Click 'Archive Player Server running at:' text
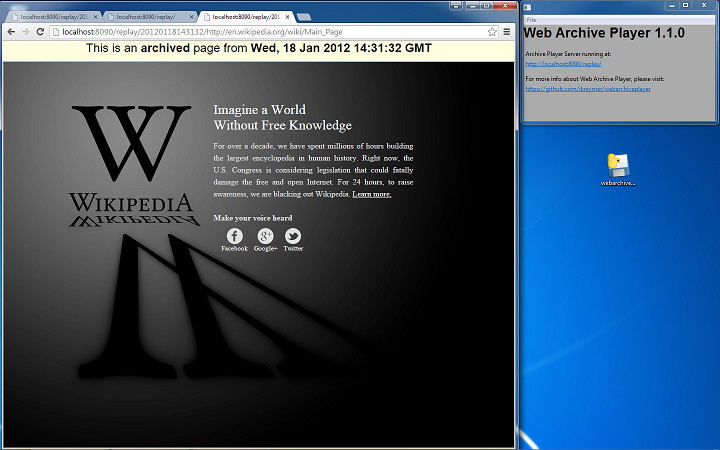The width and height of the screenshot is (720, 450). [x=568, y=54]
